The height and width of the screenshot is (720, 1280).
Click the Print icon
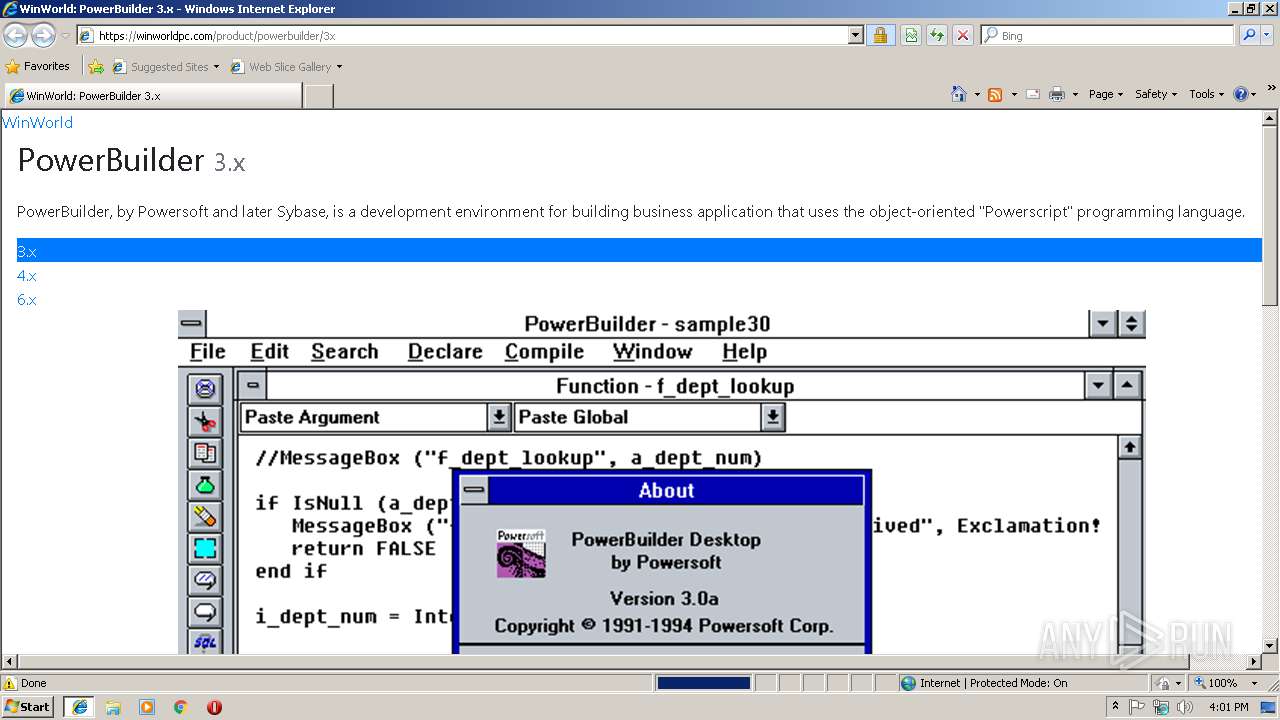pyautogui.click(x=1057, y=94)
